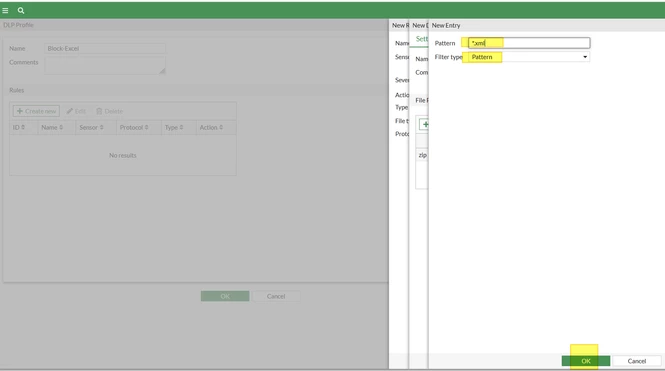Click inside the Pattern input field
Viewport: 665px width, 371px height.
coord(529,43)
